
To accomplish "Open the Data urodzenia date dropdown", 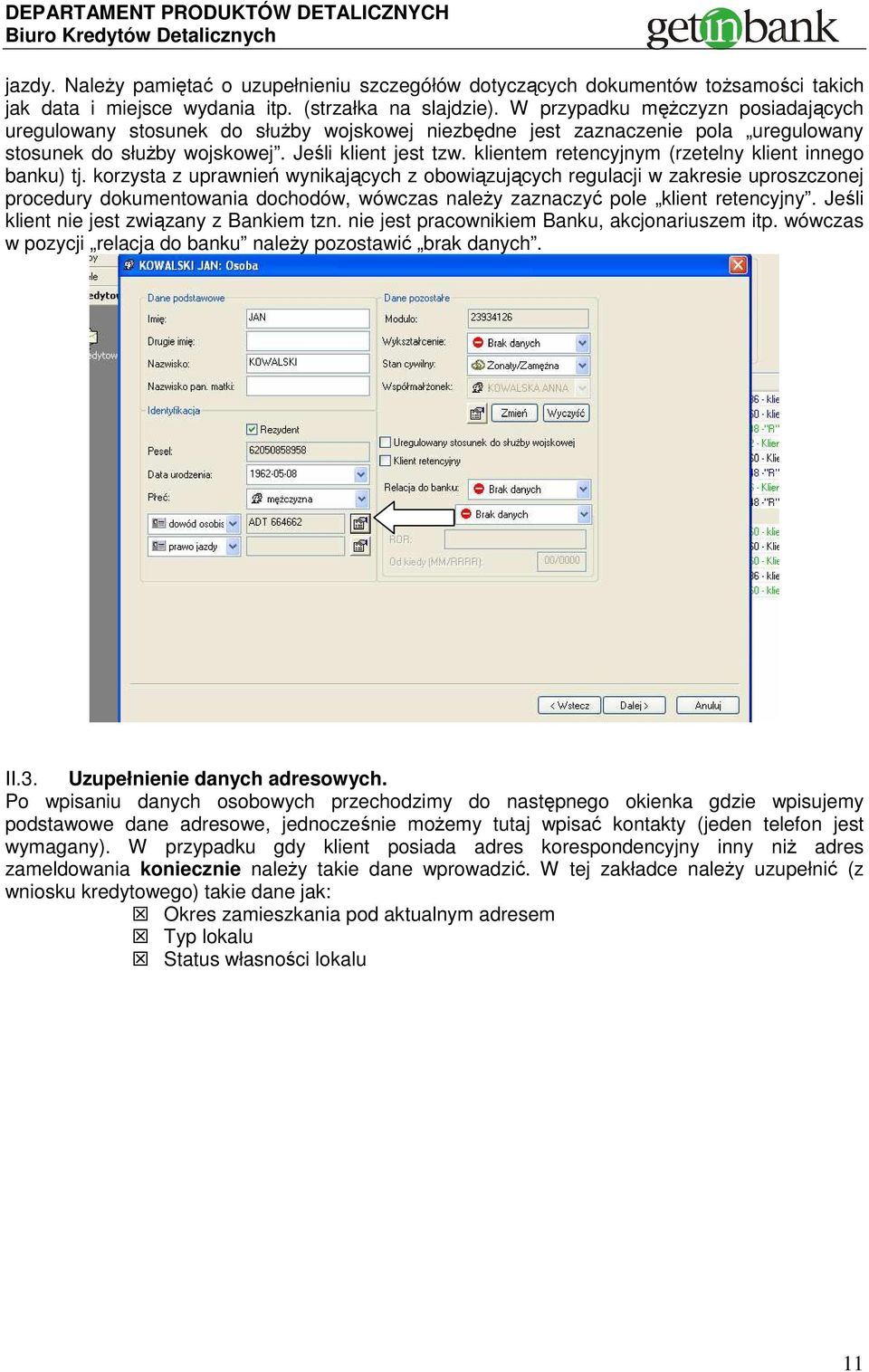I will [361, 474].
